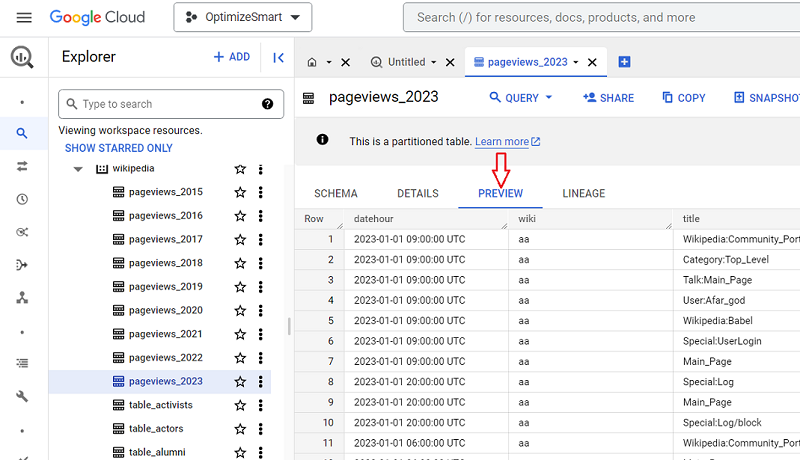
Task: Star the pageviews_2023 table
Action: point(240,381)
